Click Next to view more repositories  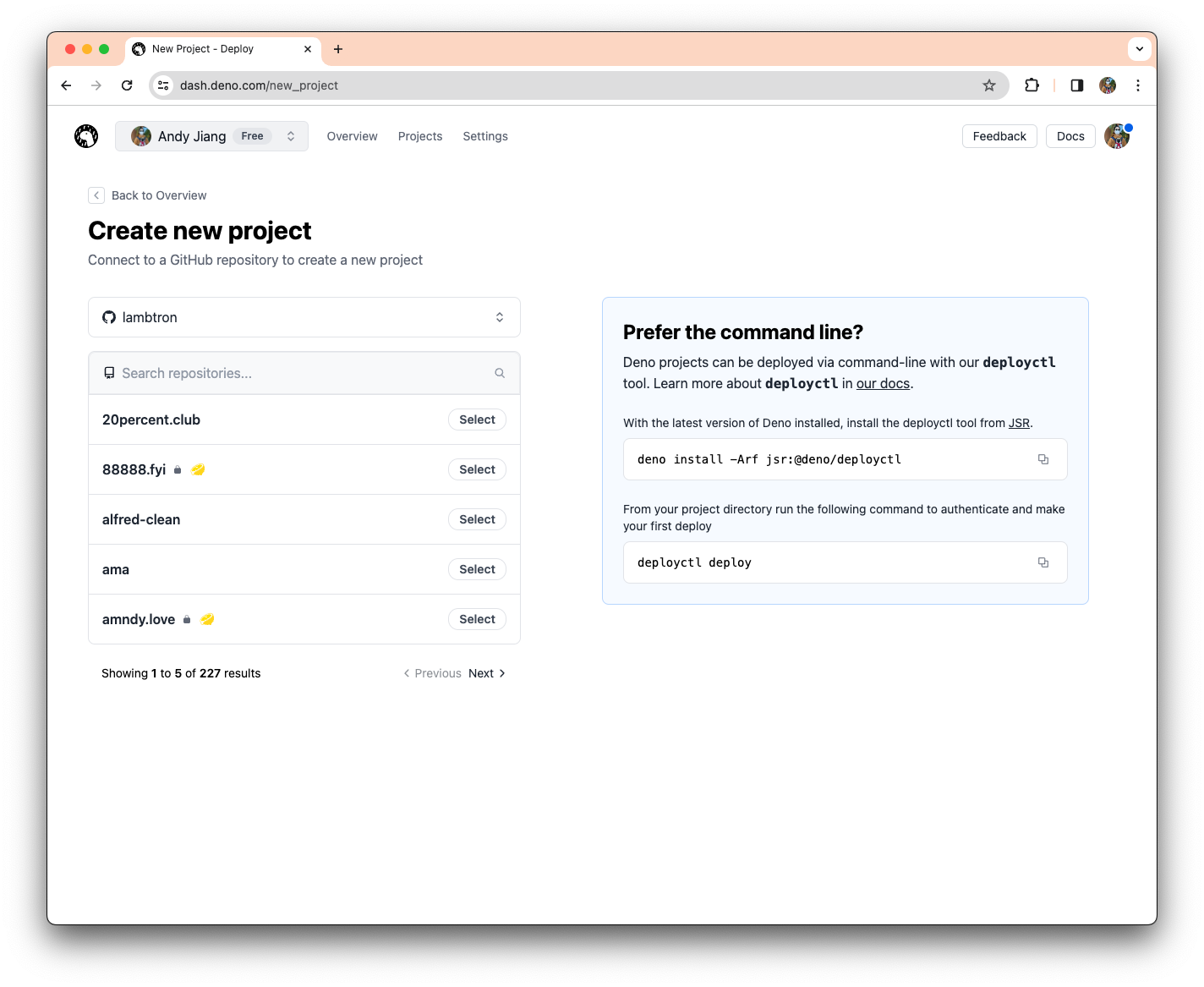(x=481, y=673)
